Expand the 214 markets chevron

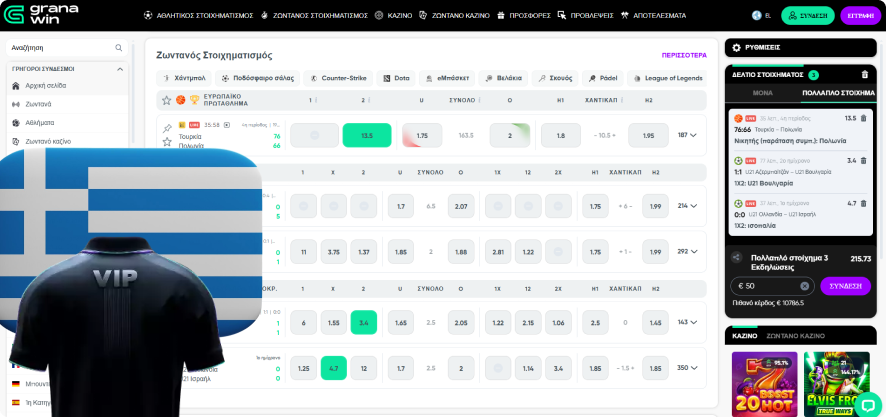coord(687,206)
